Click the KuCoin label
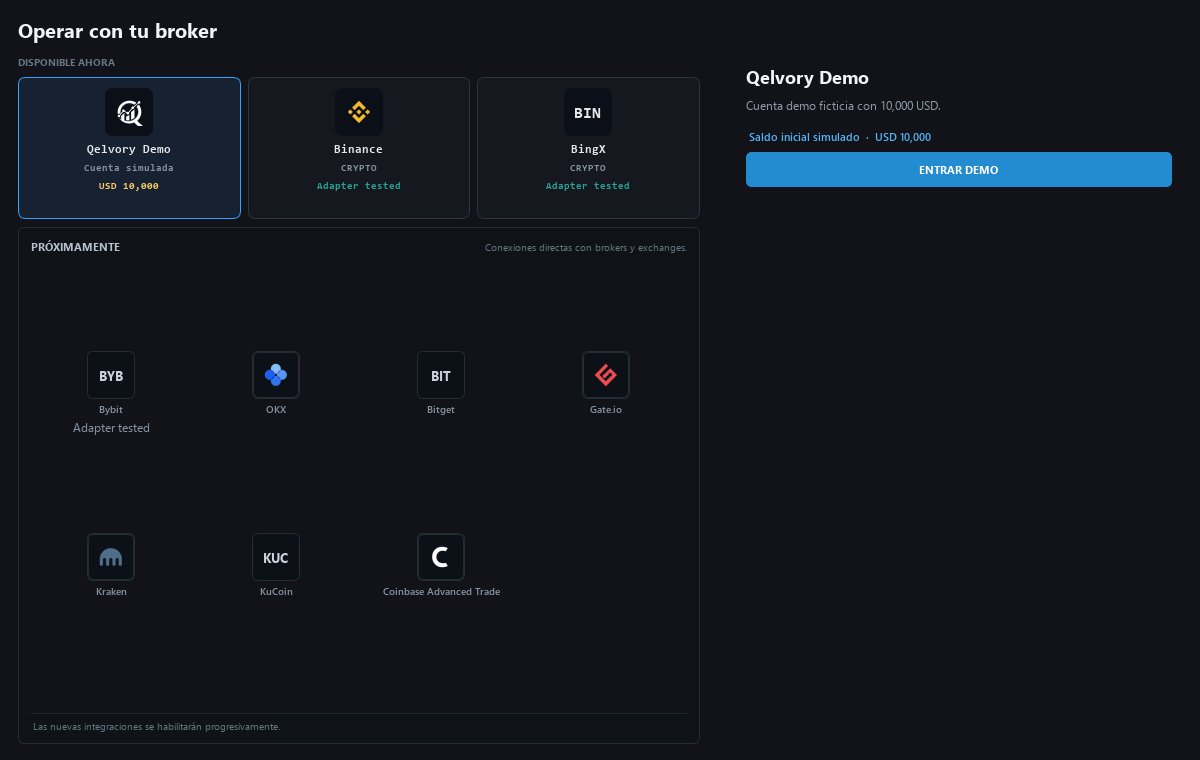This screenshot has height=760, width=1200. (x=276, y=592)
